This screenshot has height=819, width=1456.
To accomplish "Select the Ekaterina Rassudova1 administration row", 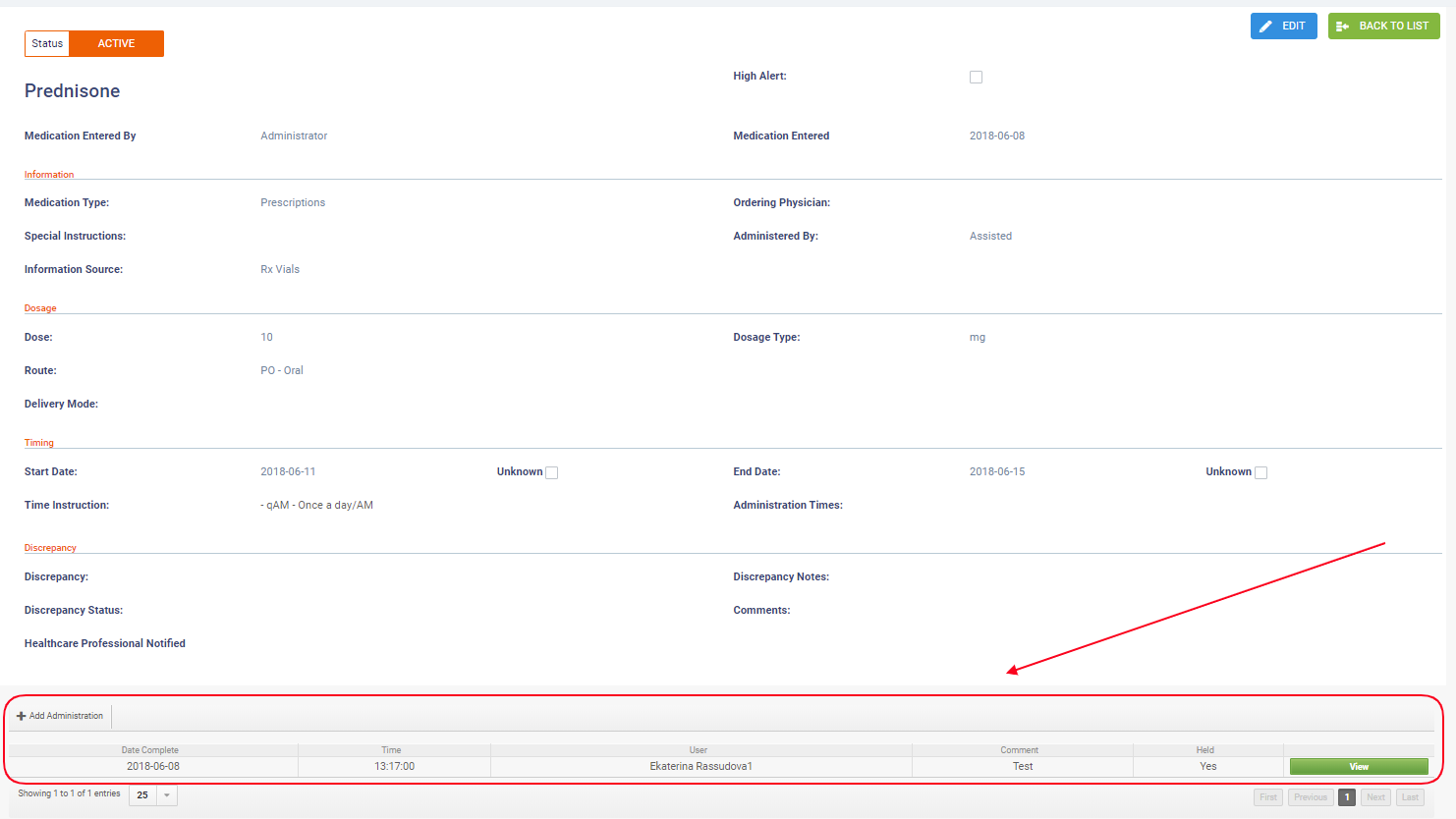I will pyautogui.click(x=700, y=766).
